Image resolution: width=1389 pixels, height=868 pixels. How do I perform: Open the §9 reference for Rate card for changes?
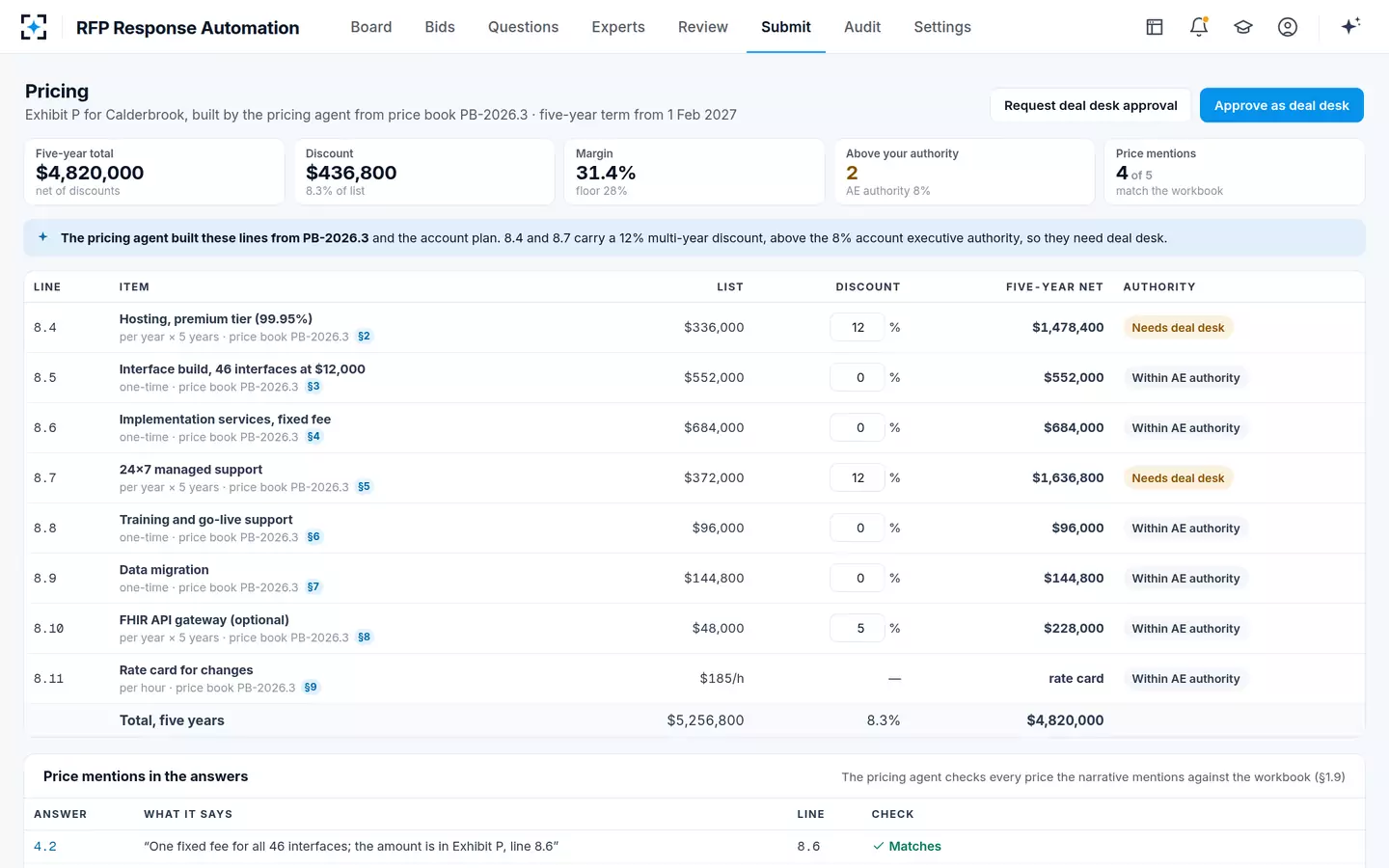click(311, 688)
